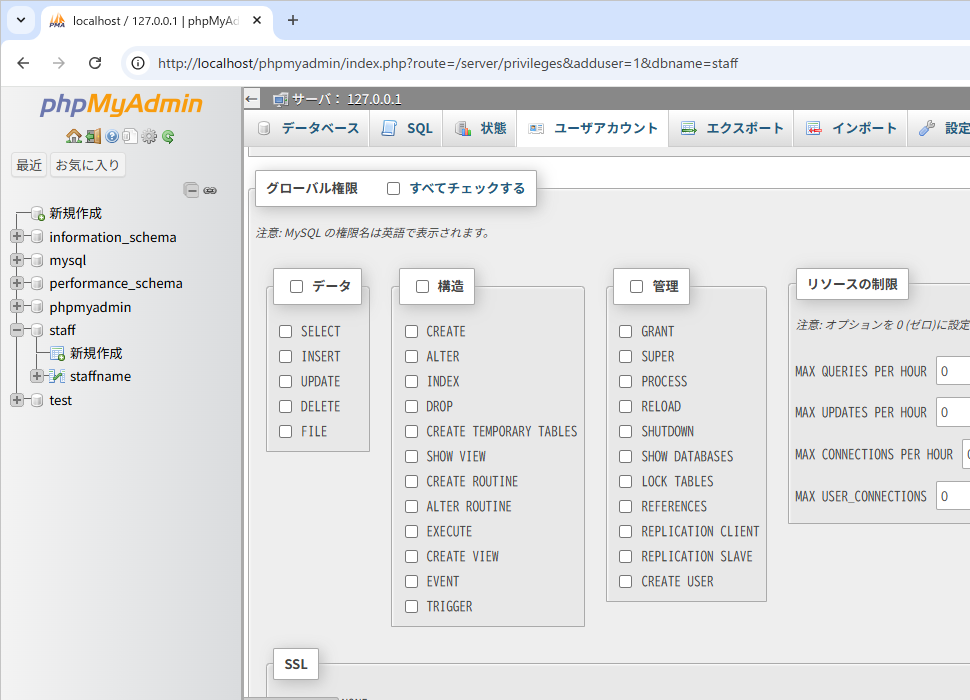Screen dimensions: 970x700
Task: Click the MAX QUERIES PER HOUR field
Action: click(x=953, y=371)
